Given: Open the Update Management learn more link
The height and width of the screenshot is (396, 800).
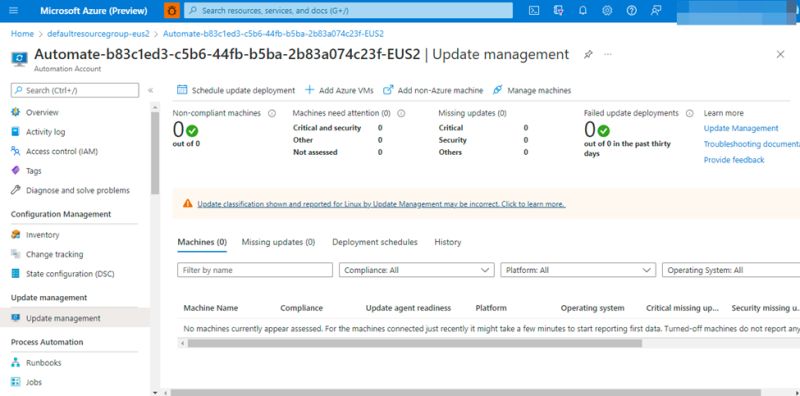Looking at the screenshot, I should click(x=741, y=129).
